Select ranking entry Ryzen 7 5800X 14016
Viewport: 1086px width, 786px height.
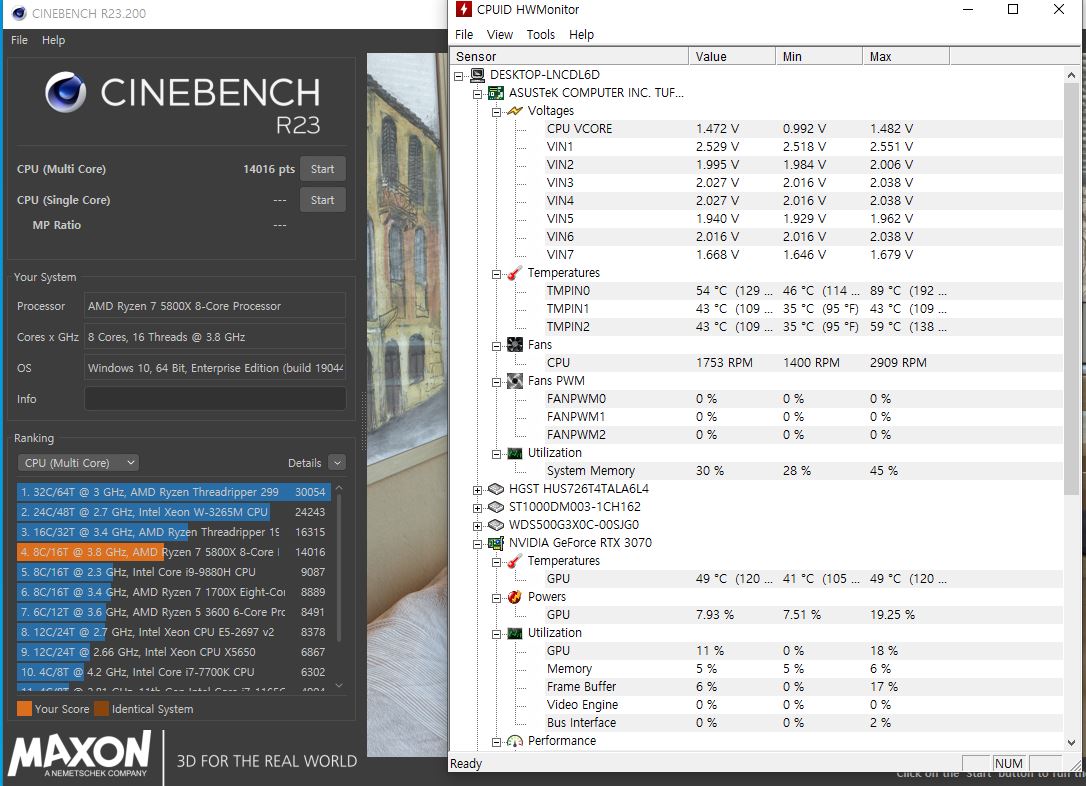coord(173,552)
